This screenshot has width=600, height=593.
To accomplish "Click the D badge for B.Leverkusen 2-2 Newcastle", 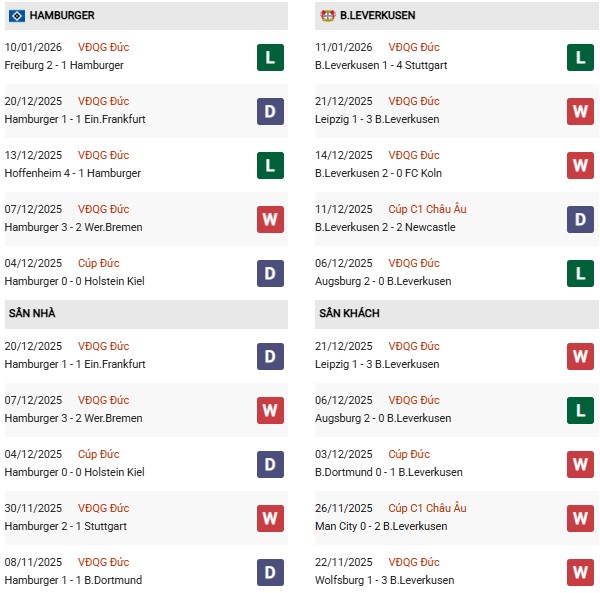I will tap(581, 219).
